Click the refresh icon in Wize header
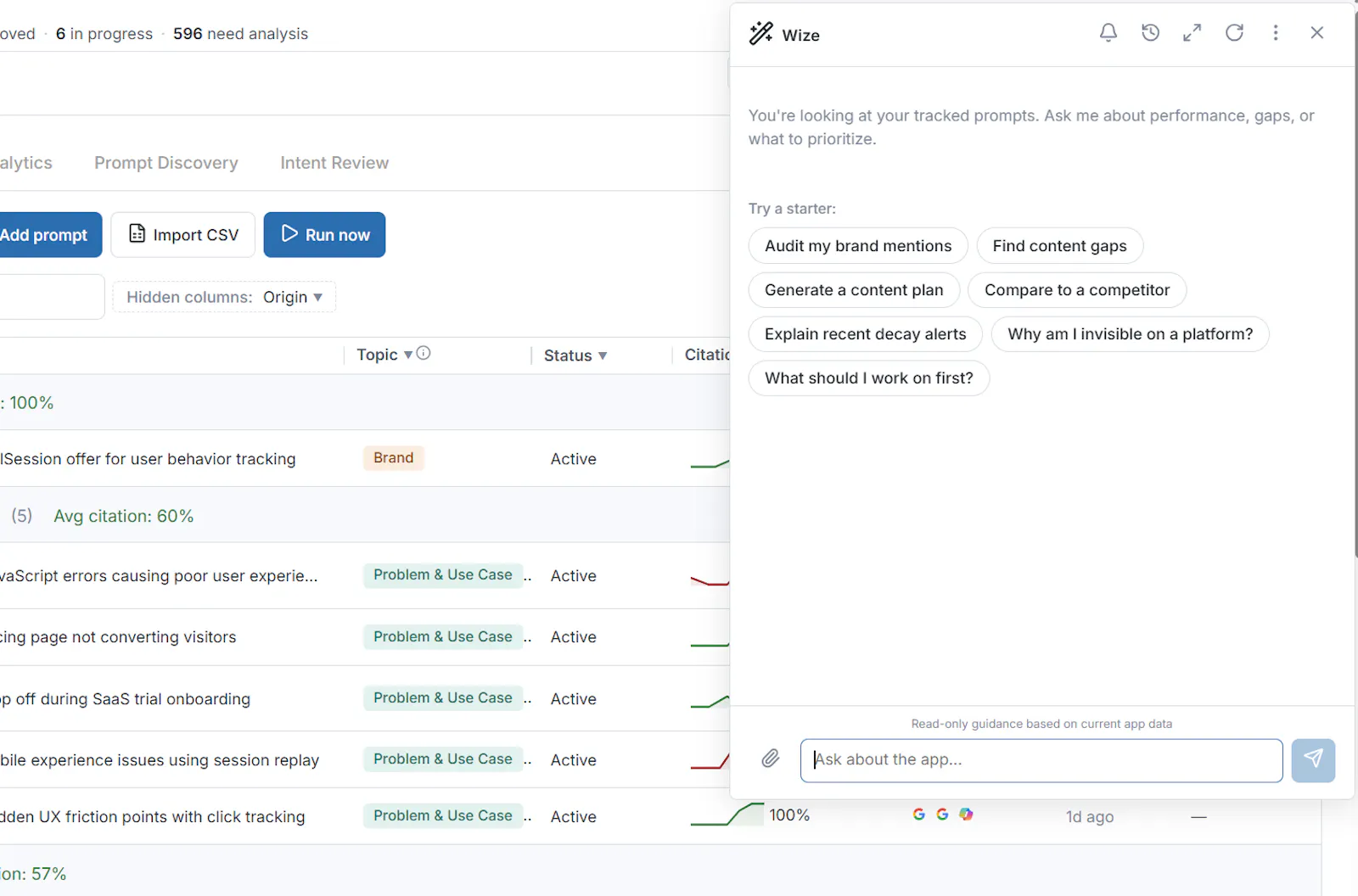This screenshot has height=896, width=1358. click(1234, 33)
